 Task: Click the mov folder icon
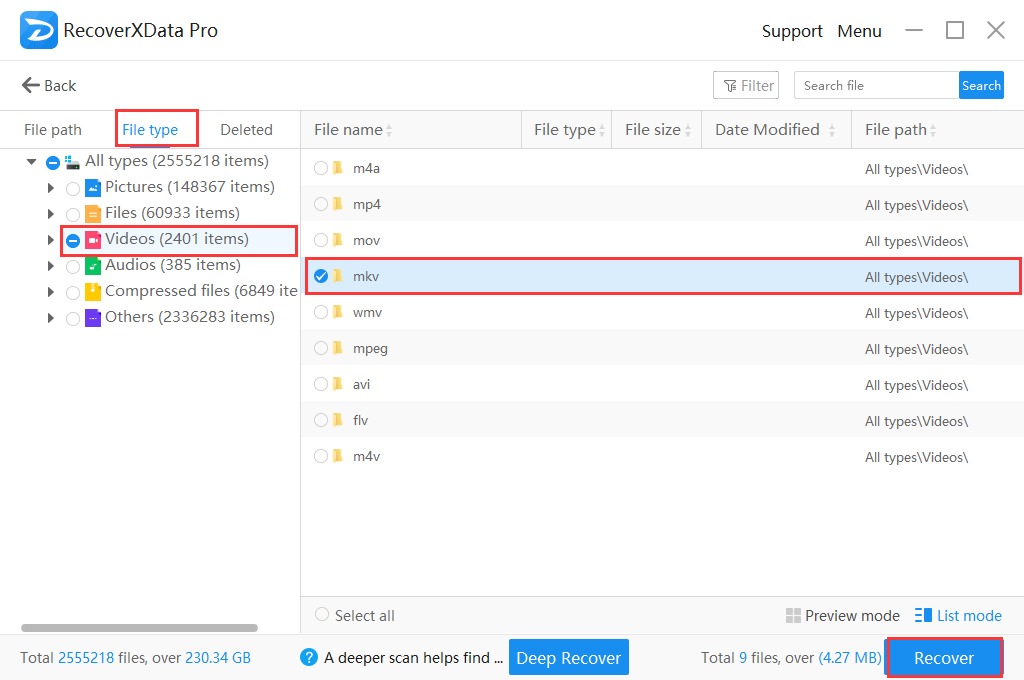[338, 240]
